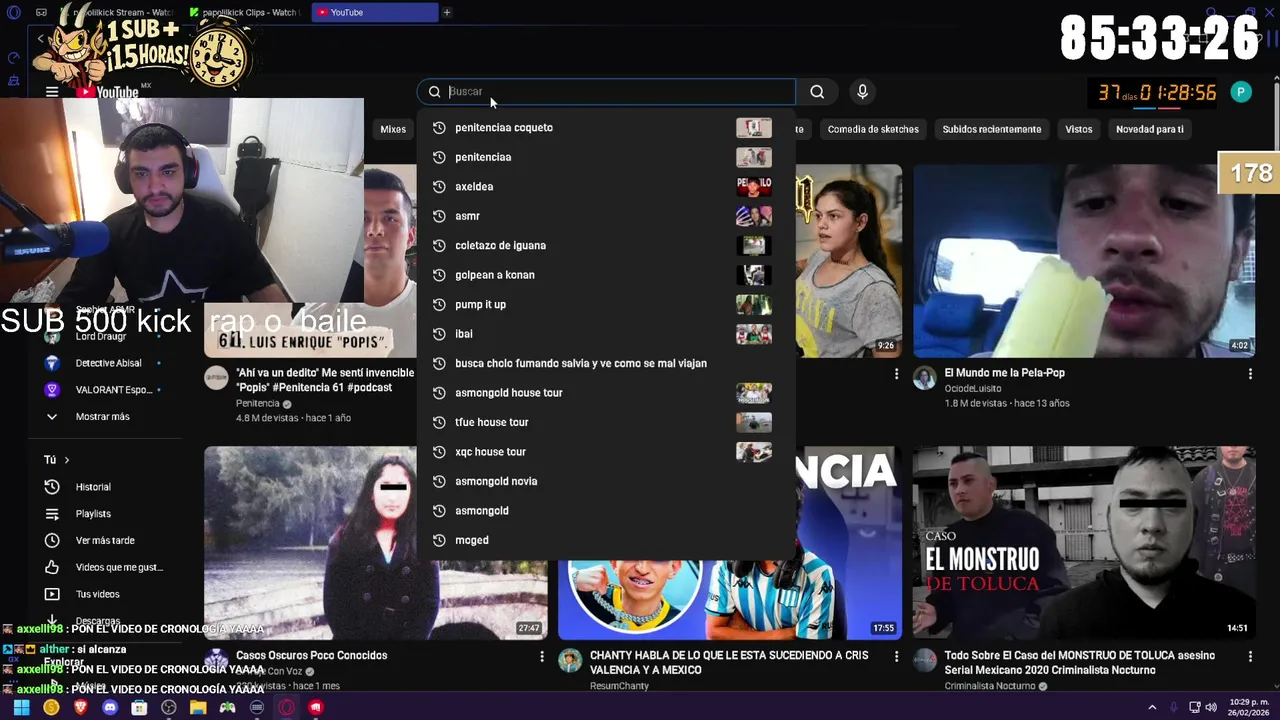Screen dimensions: 1280x720
Task: Expand the Tú section chevron
Action: (66, 460)
